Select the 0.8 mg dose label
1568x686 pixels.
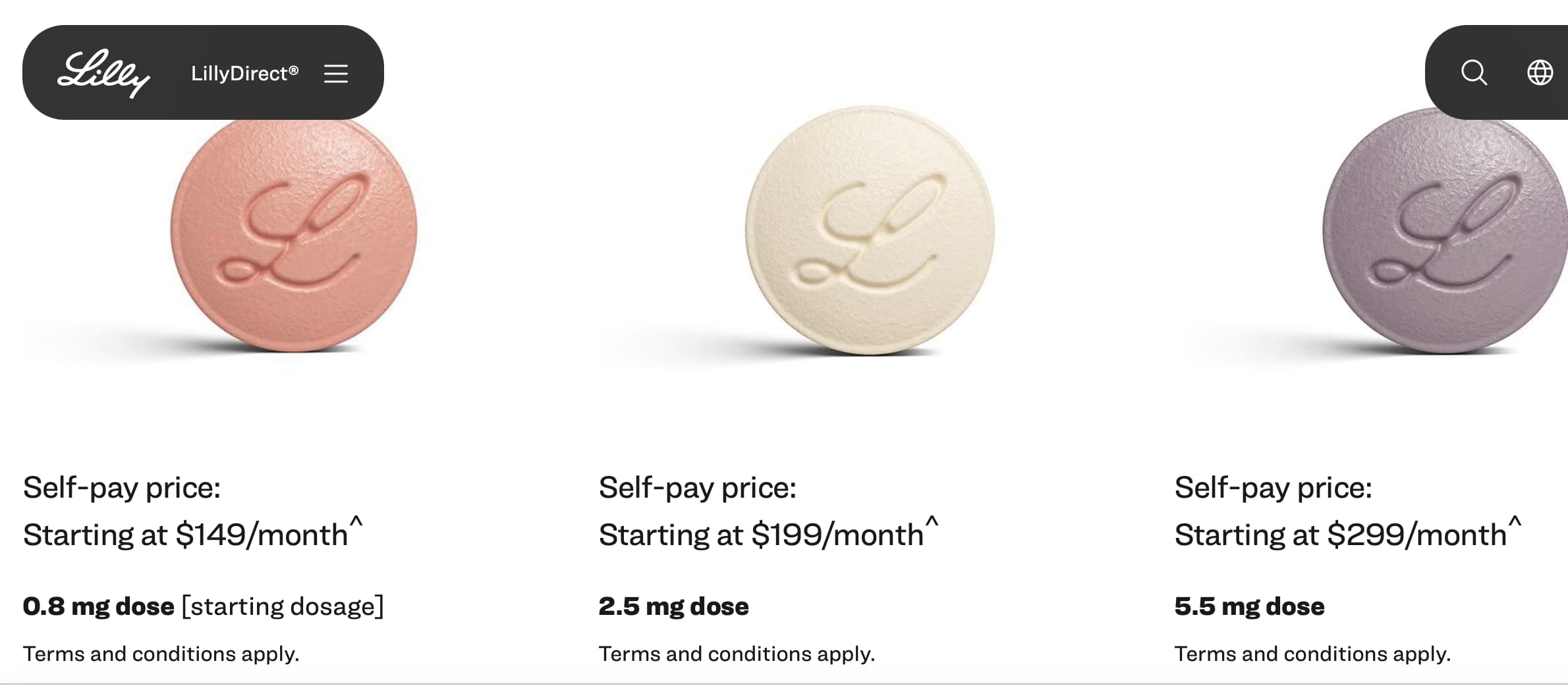pos(99,606)
